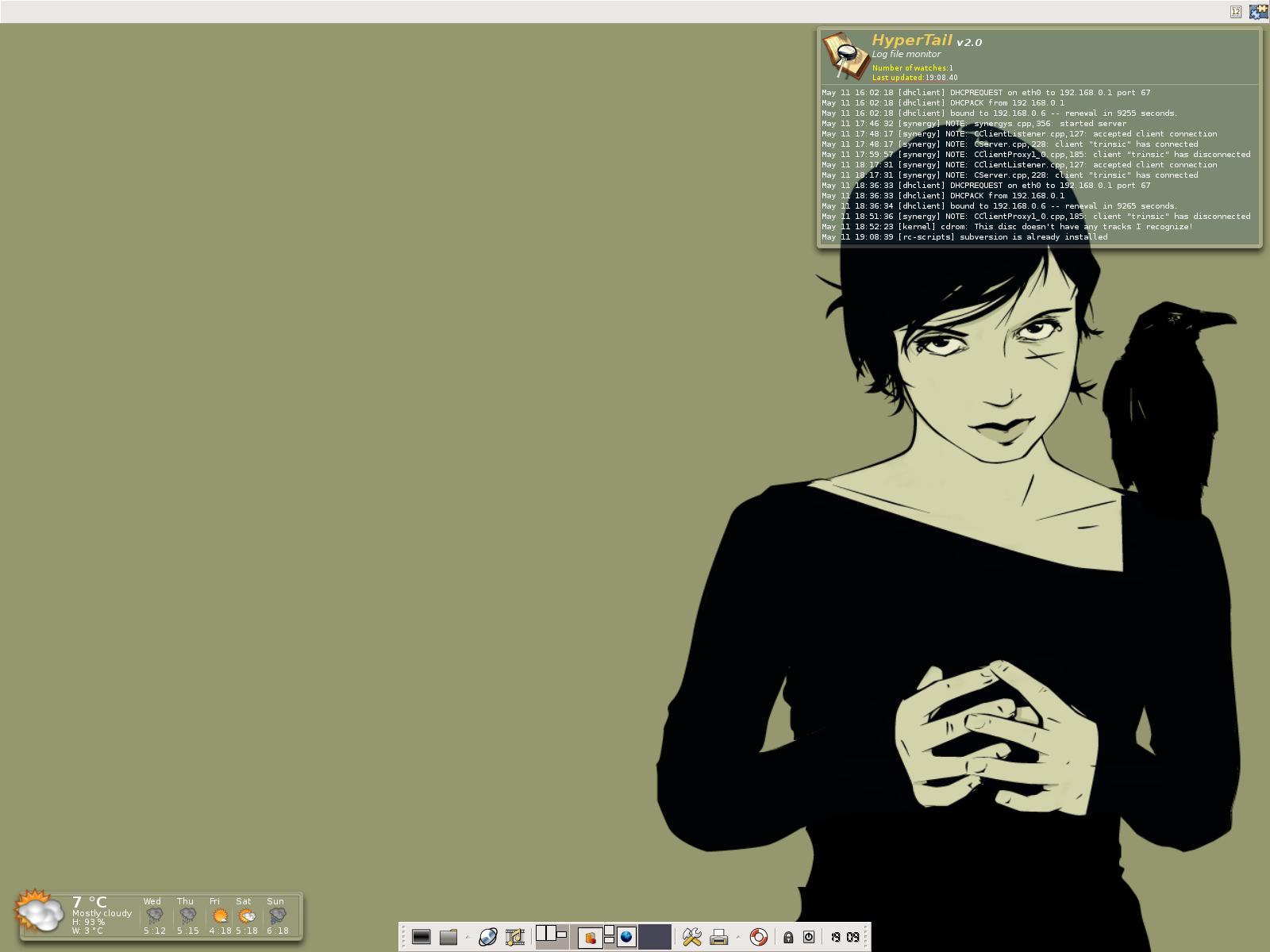Screen dimensions: 1270x952
Task: Click the 'Thu' day label
Action: coord(185,901)
